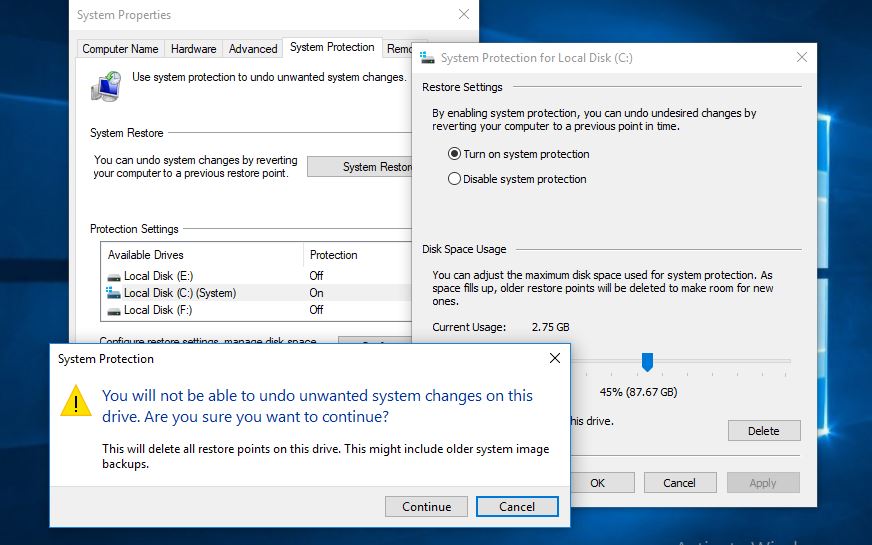Screen dimensions: 872x545
Task: Select the Local Disk (E:) row
Action: click(257, 276)
